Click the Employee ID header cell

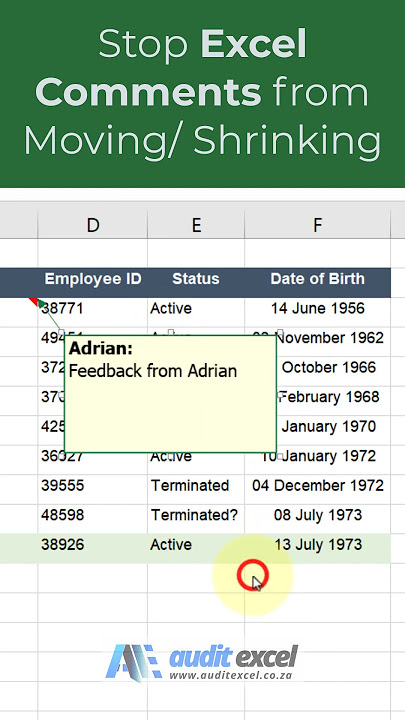point(93,279)
